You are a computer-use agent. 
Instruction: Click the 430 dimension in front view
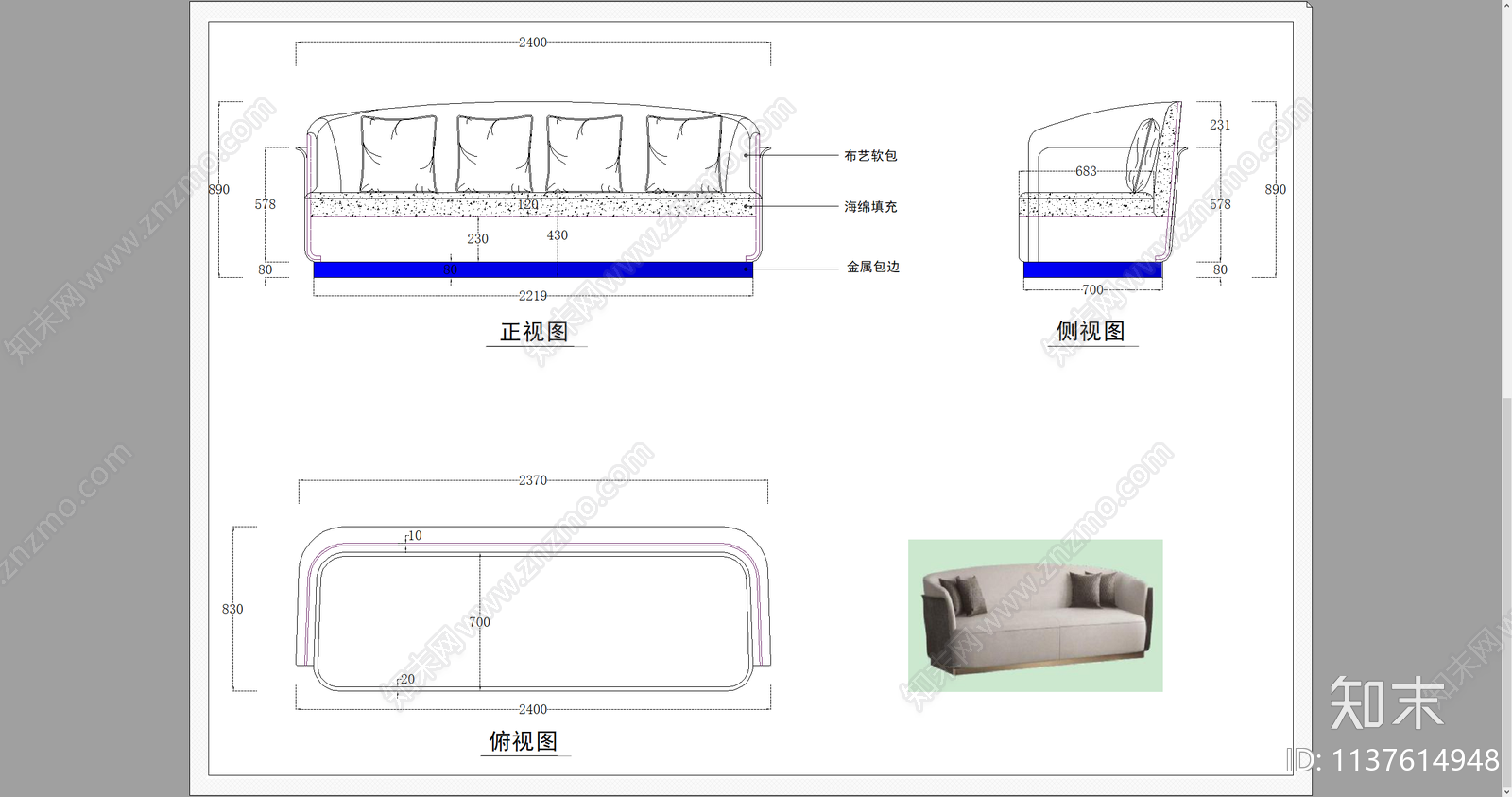558,235
